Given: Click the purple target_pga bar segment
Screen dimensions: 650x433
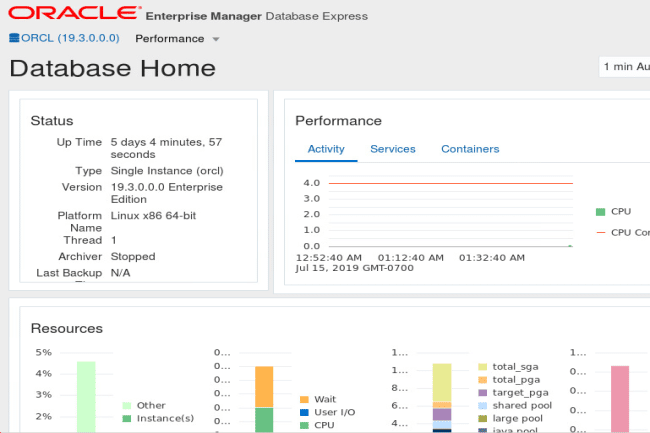Looking at the screenshot, I should (x=442, y=414).
